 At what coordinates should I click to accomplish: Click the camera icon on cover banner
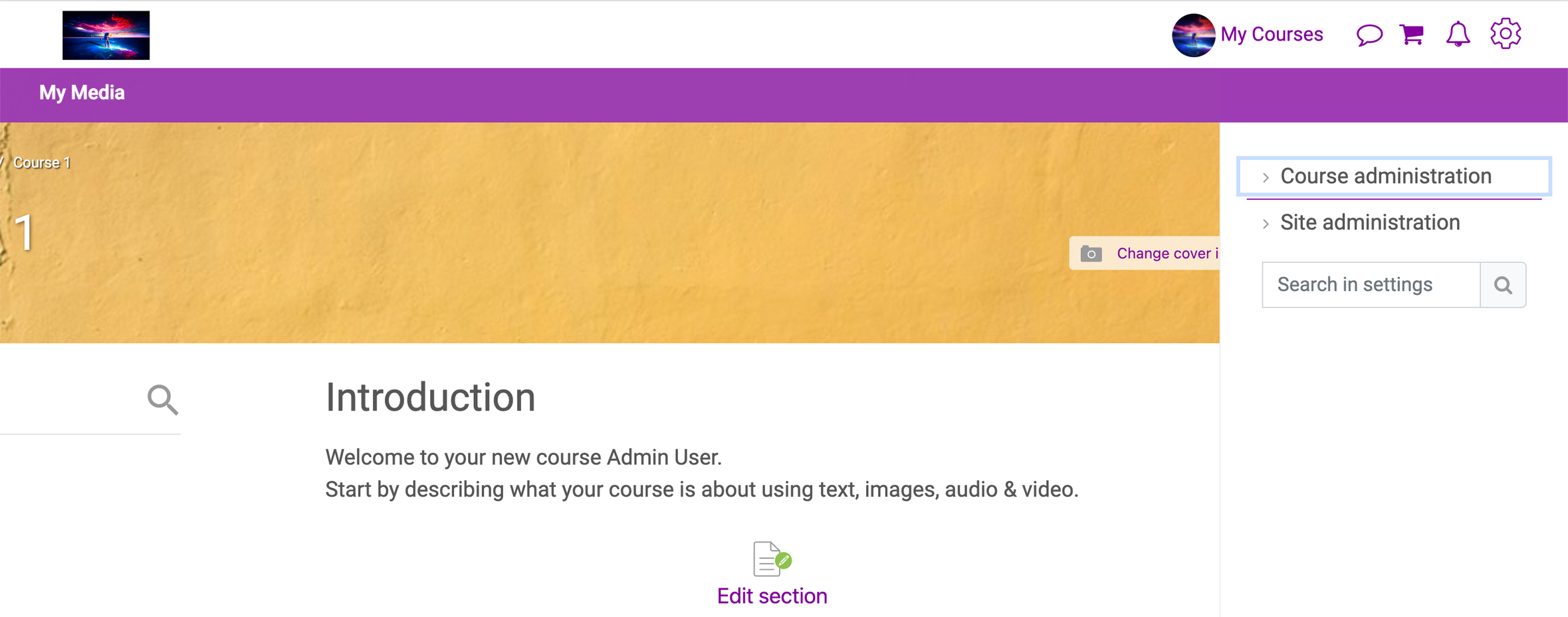1091,254
